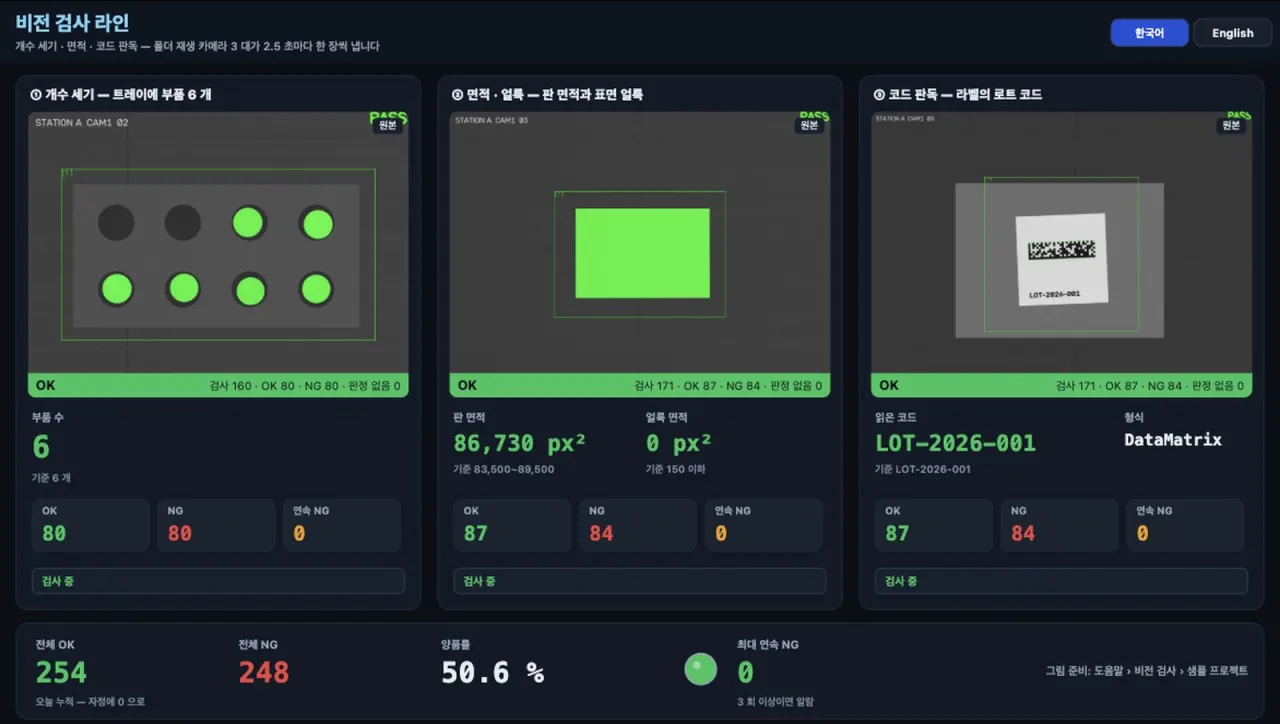
Task: Click the note "3 회 이상이면 알람"
Action: [775, 702]
